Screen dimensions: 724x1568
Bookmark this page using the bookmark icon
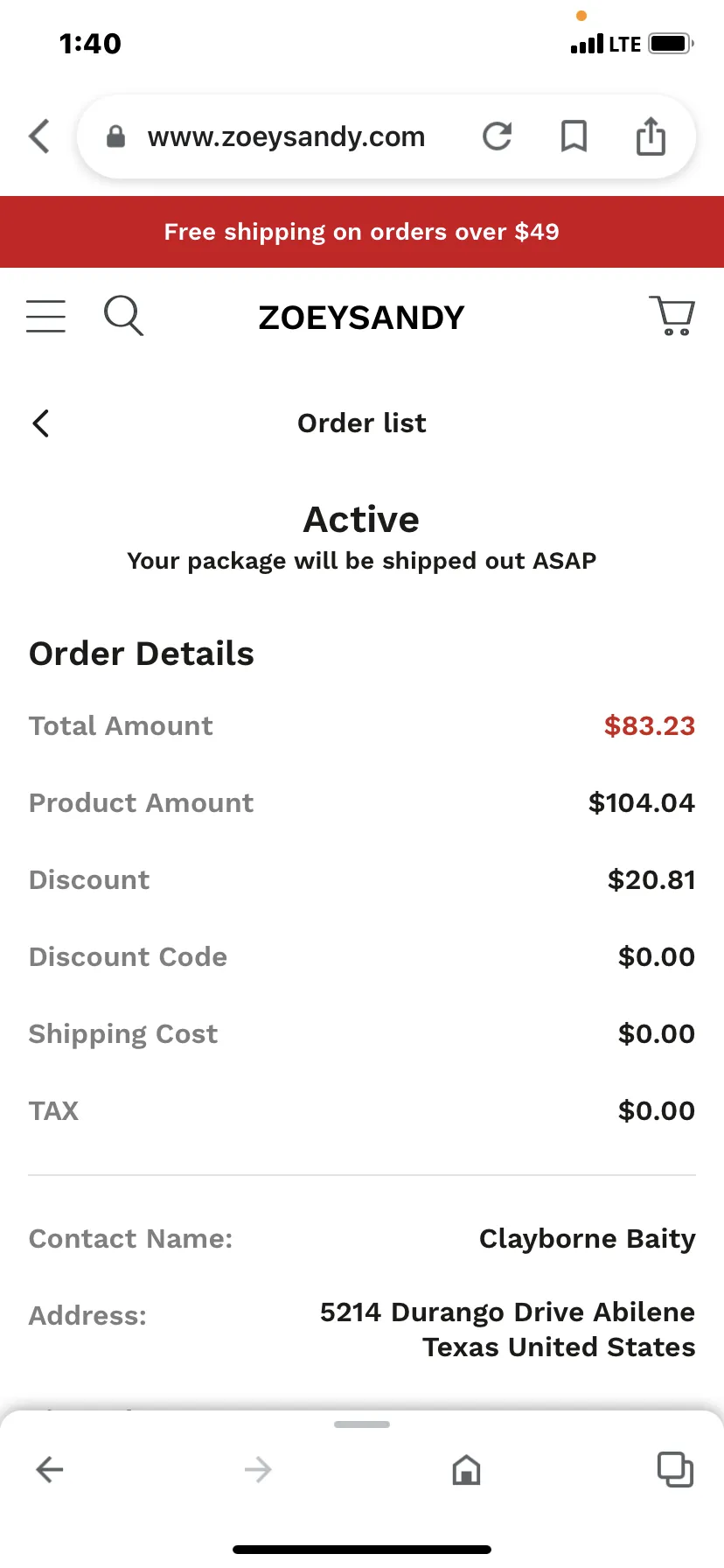point(574,136)
